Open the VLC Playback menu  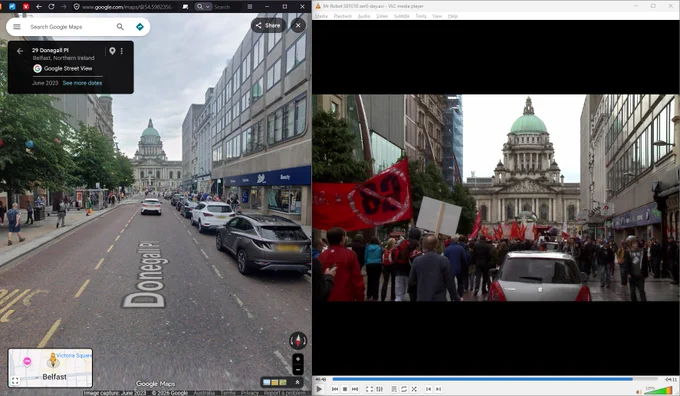click(x=343, y=16)
